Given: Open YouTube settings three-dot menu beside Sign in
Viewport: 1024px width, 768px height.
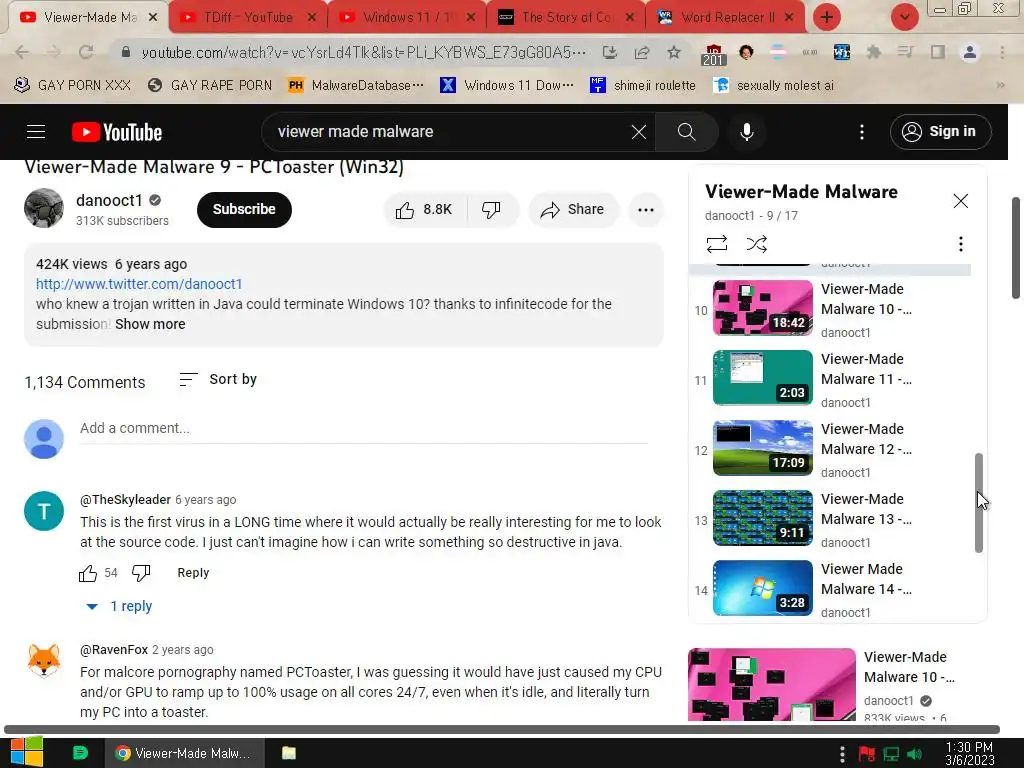Looking at the screenshot, I should tap(861, 132).
